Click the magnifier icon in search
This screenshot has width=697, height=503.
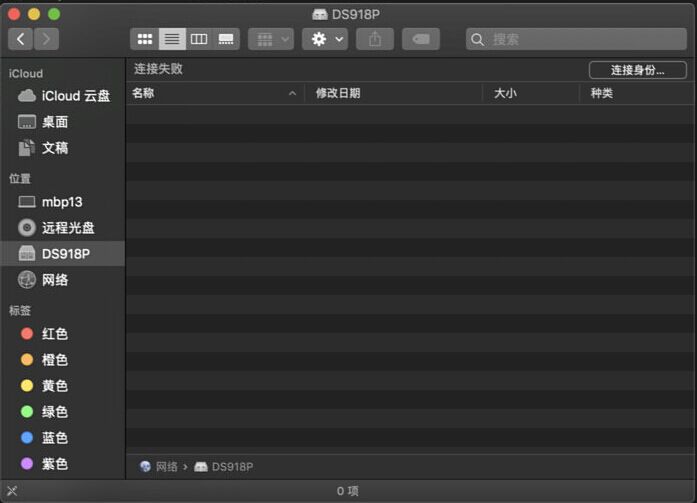[x=477, y=40]
